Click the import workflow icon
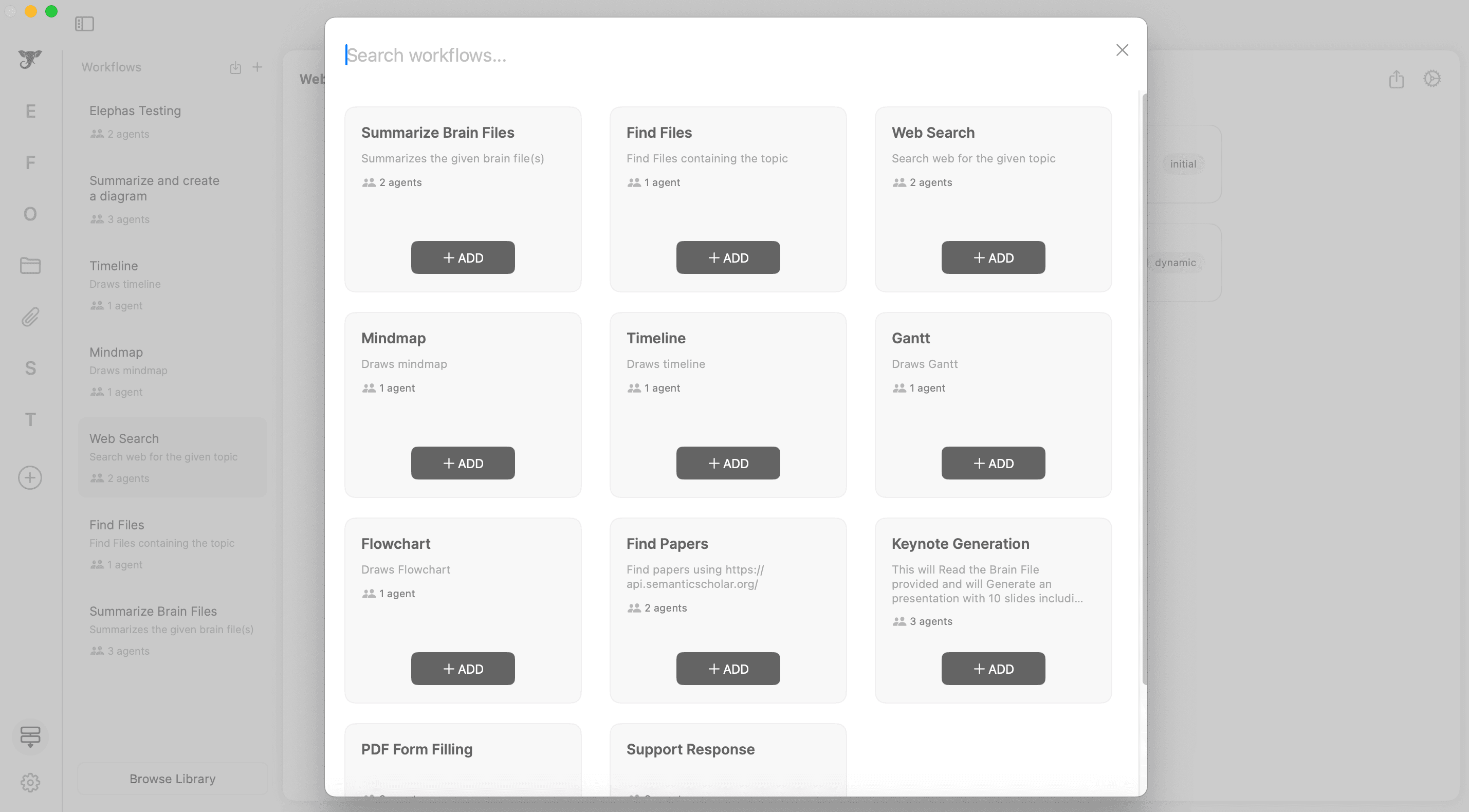This screenshot has height=812, width=1469. pyautogui.click(x=235, y=67)
